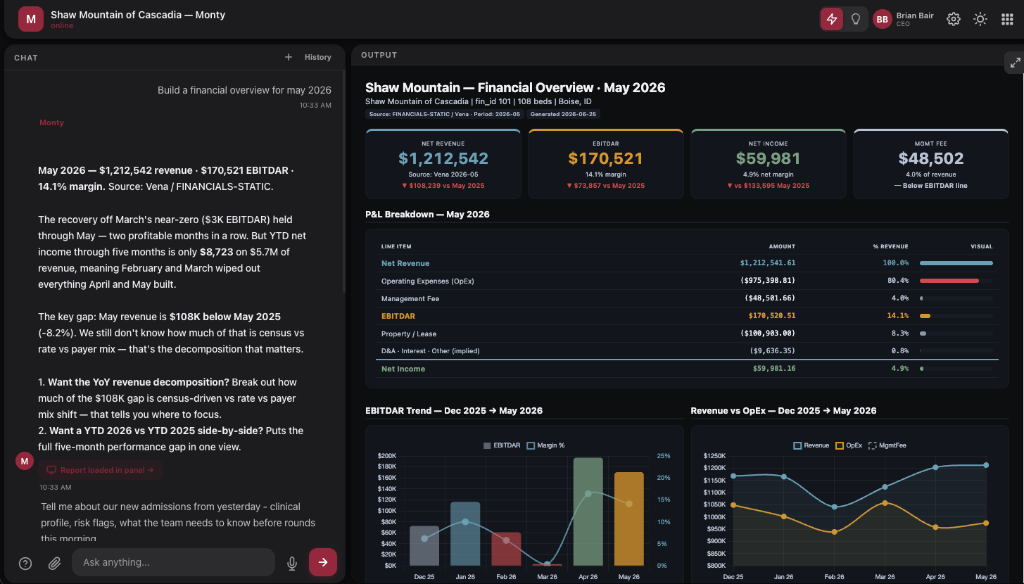Click the LINE ITEM column header
Image resolution: width=1024 pixels, height=584 pixels.
396,246
